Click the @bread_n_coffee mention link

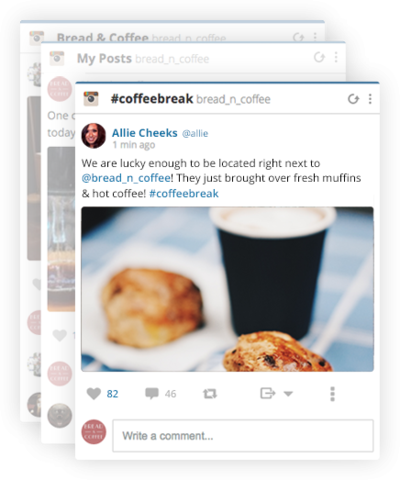coord(126,178)
